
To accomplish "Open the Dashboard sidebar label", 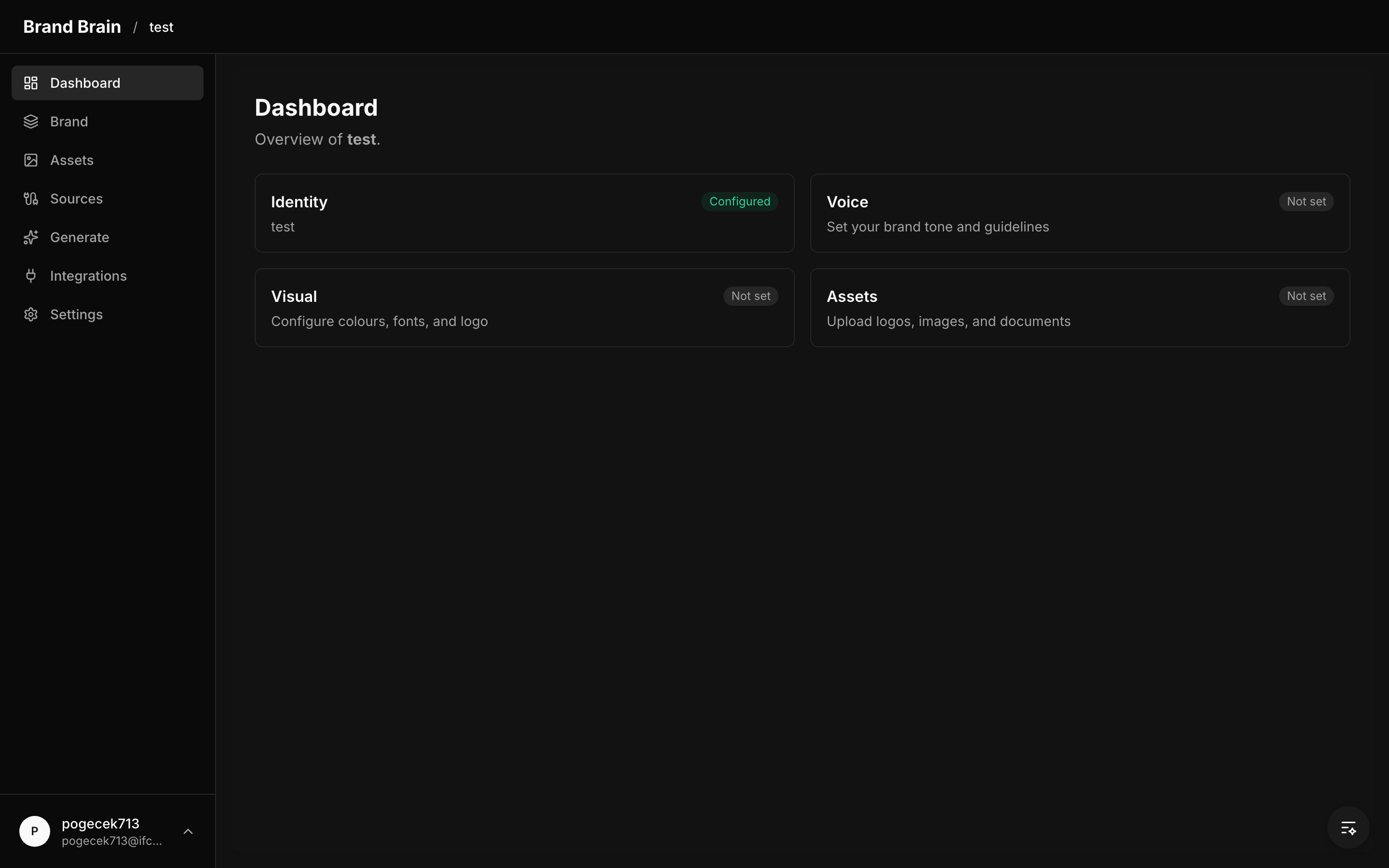I will point(85,82).
